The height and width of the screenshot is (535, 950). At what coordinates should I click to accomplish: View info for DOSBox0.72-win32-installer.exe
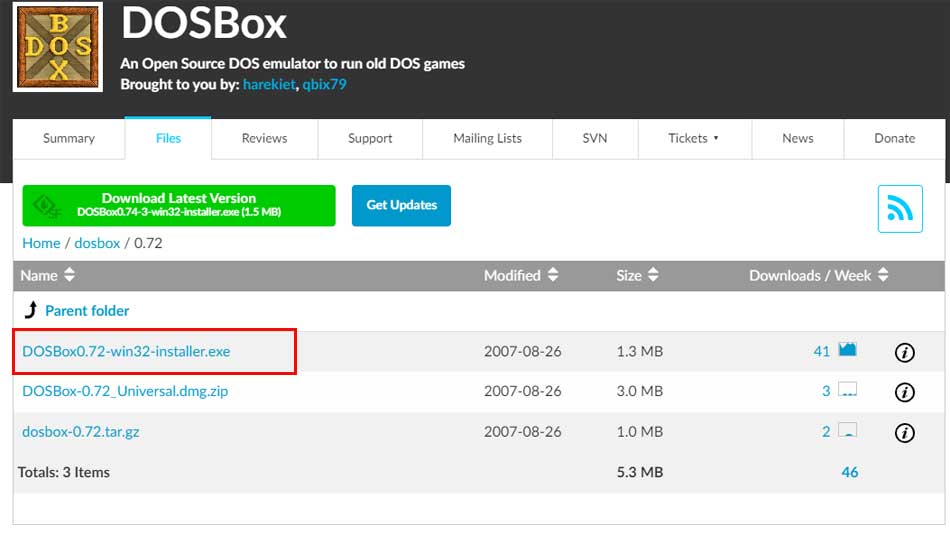pyautogui.click(x=904, y=352)
